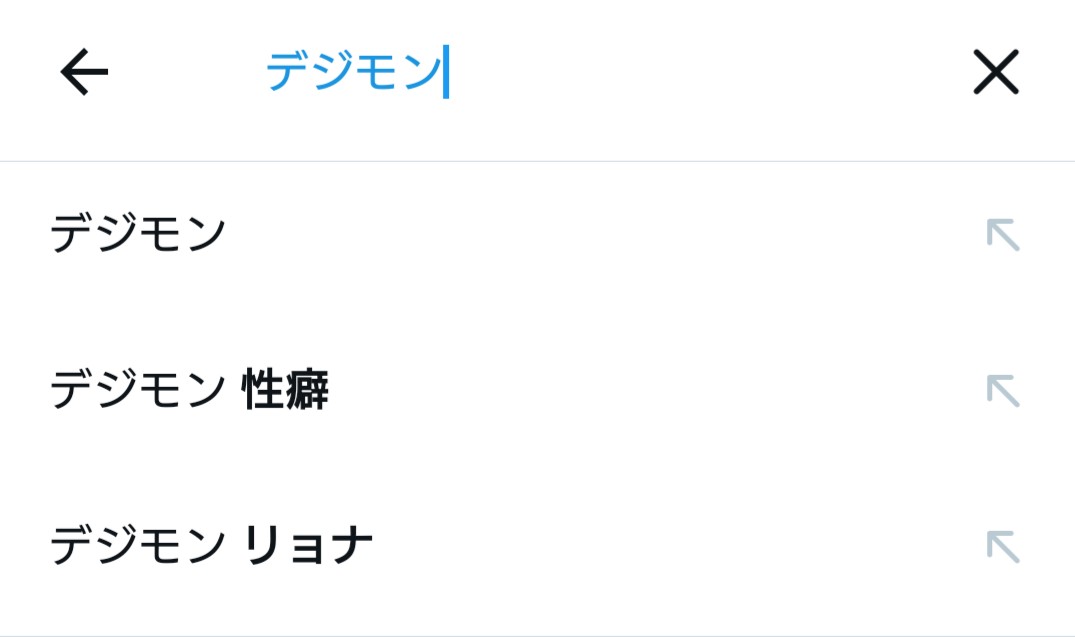Pick the デジモン リョナ suggestion
1075x637 pixels.
(x=211, y=546)
